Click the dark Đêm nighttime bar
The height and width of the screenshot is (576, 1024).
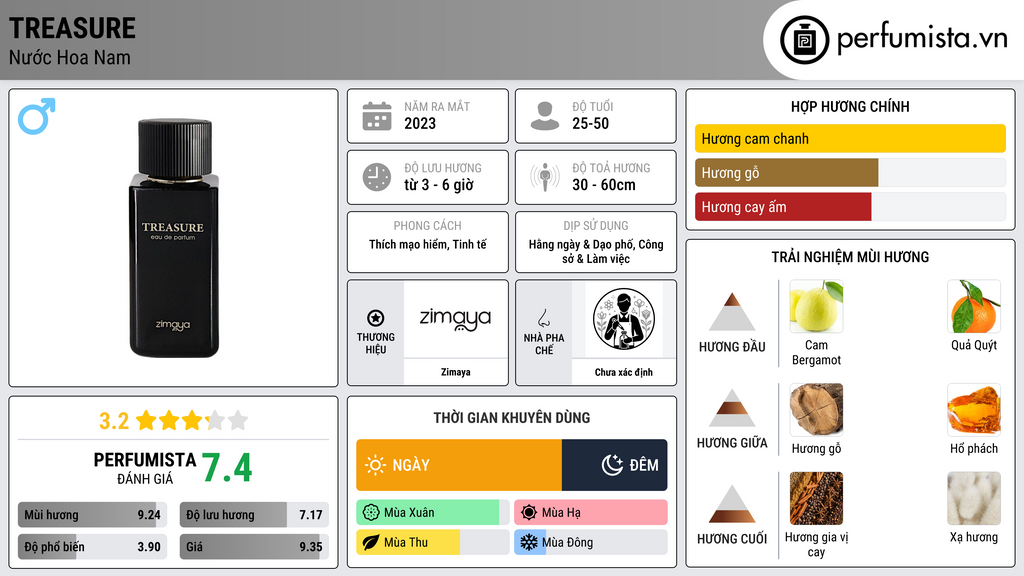pyautogui.click(x=615, y=465)
